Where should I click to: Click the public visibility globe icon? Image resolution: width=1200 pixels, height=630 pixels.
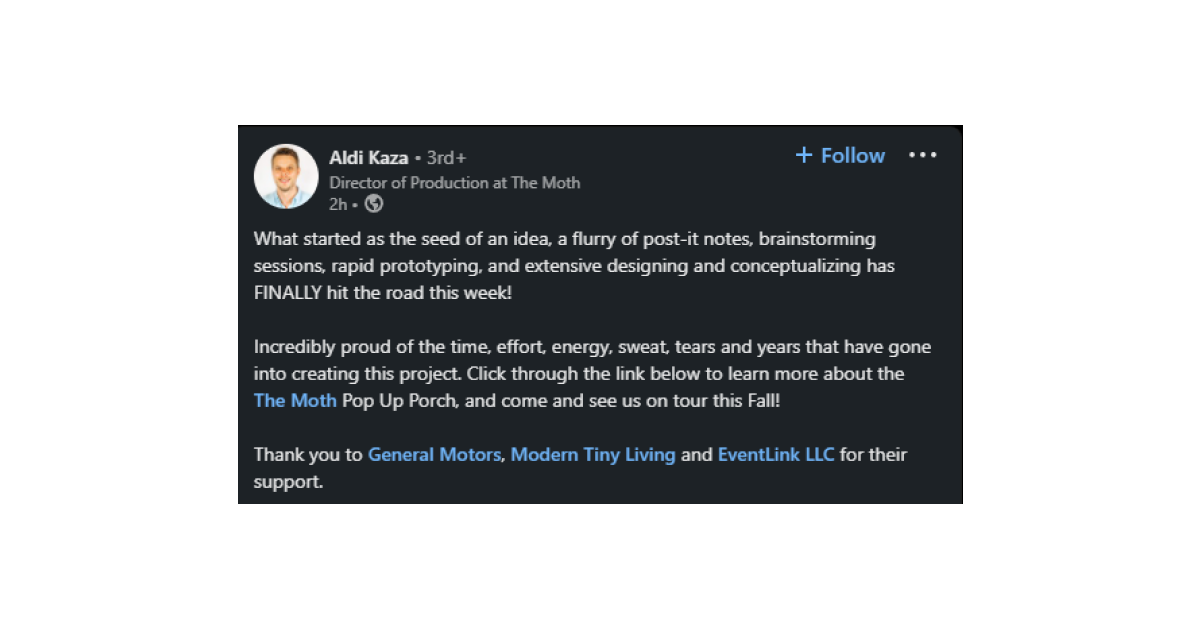(x=374, y=204)
